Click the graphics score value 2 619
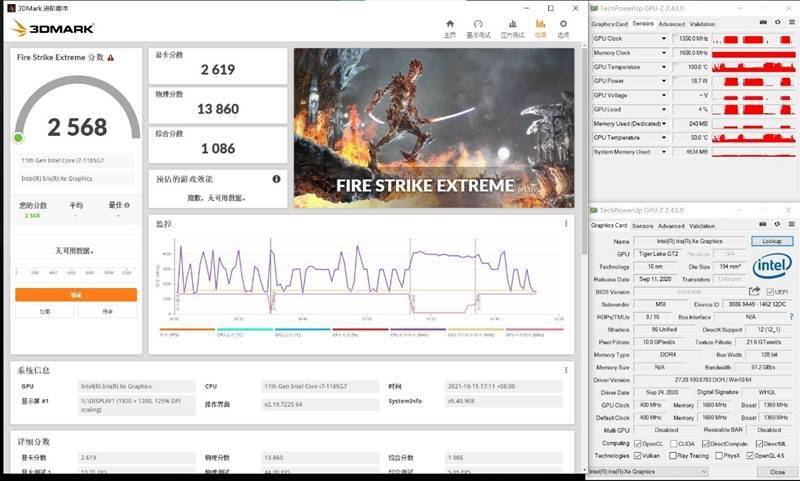This screenshot has height=481, width=800. point(218,69)
